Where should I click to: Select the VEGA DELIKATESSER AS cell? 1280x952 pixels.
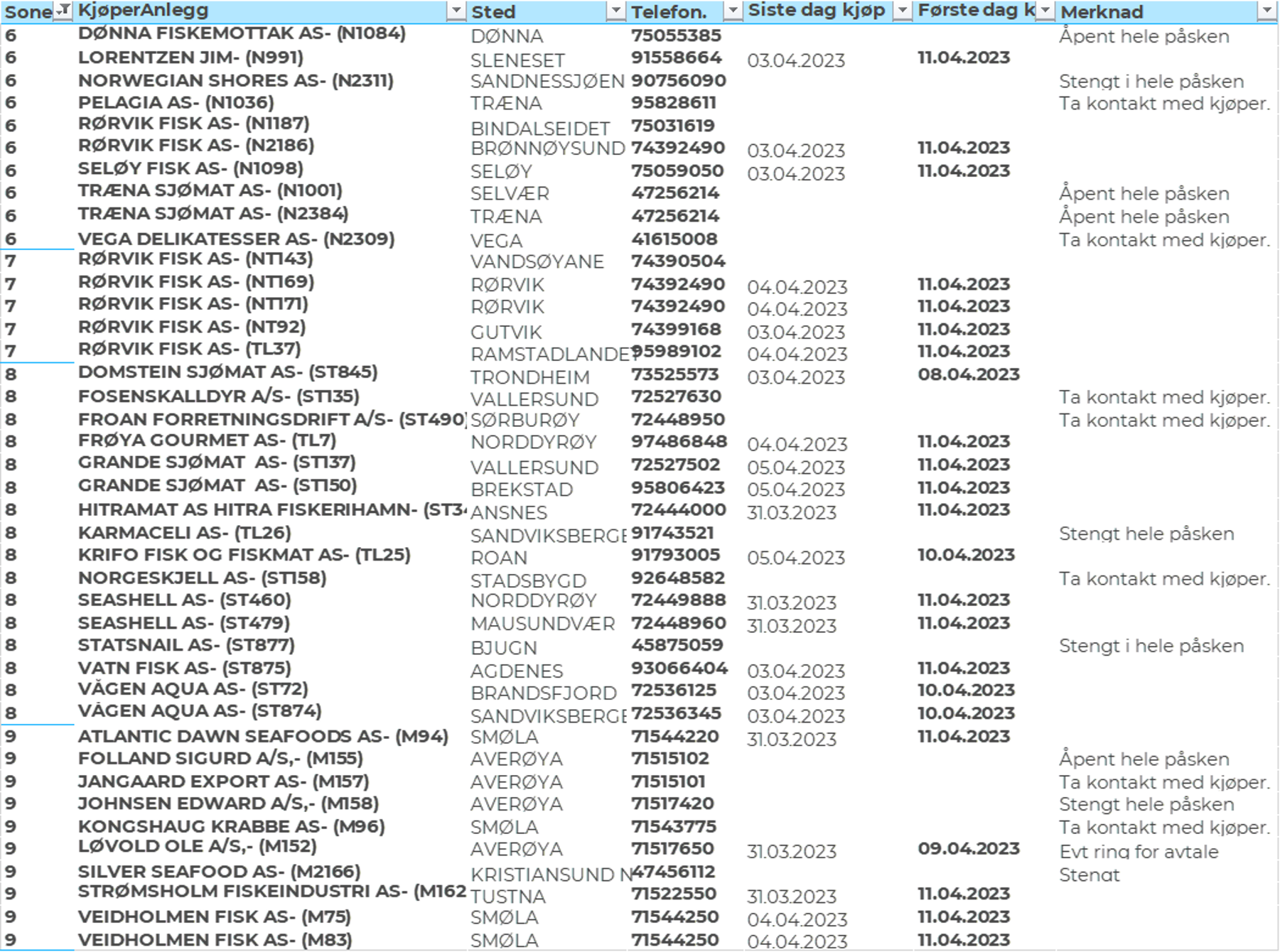pos(235,239)
